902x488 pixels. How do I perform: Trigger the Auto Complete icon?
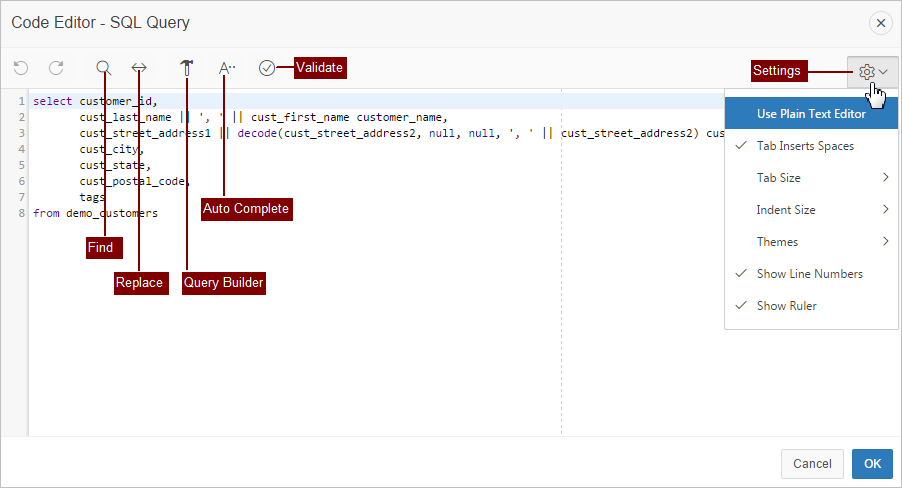[x=227, y=68]
